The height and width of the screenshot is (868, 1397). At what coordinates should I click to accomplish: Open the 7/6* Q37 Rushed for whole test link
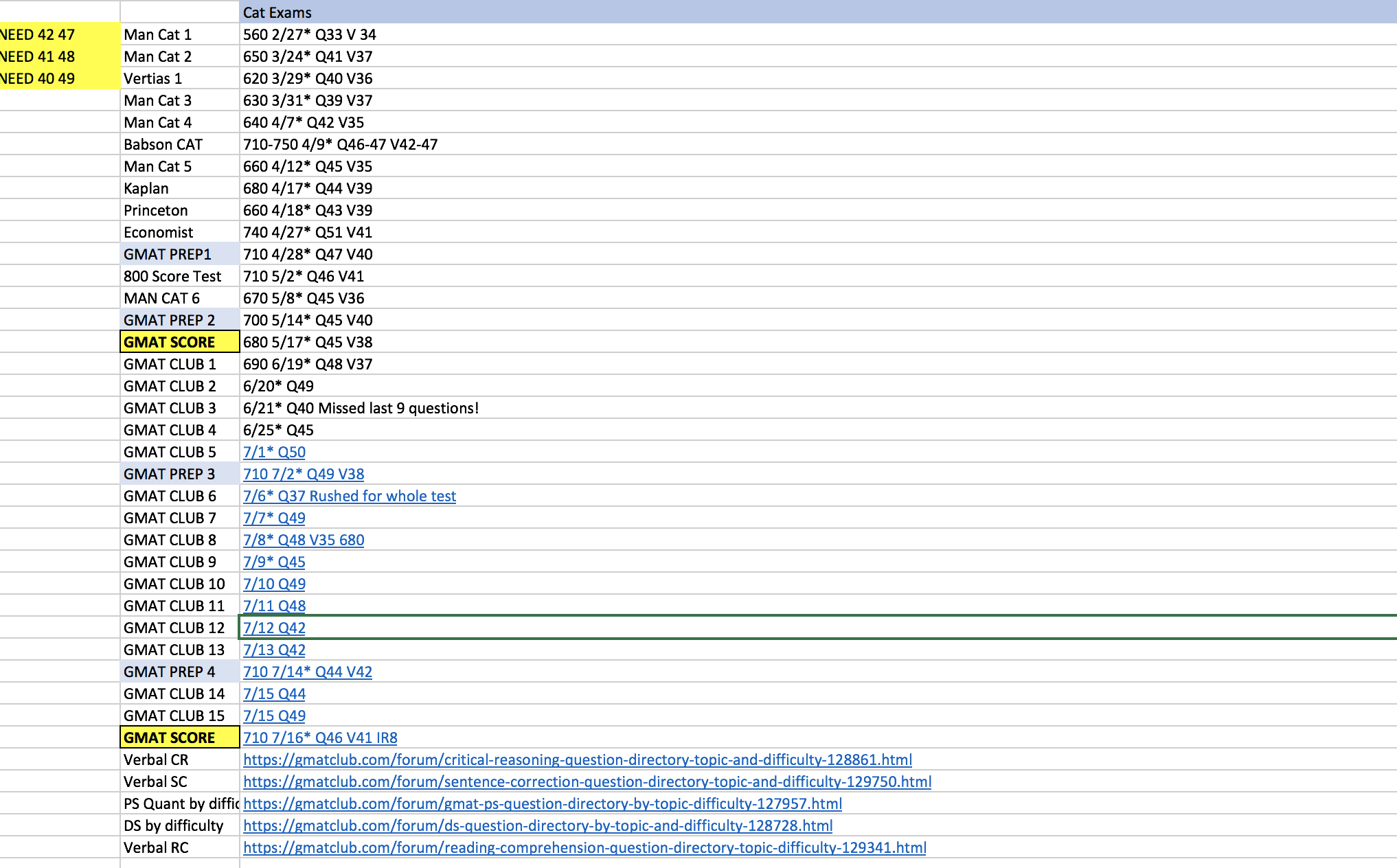(349, 495)
